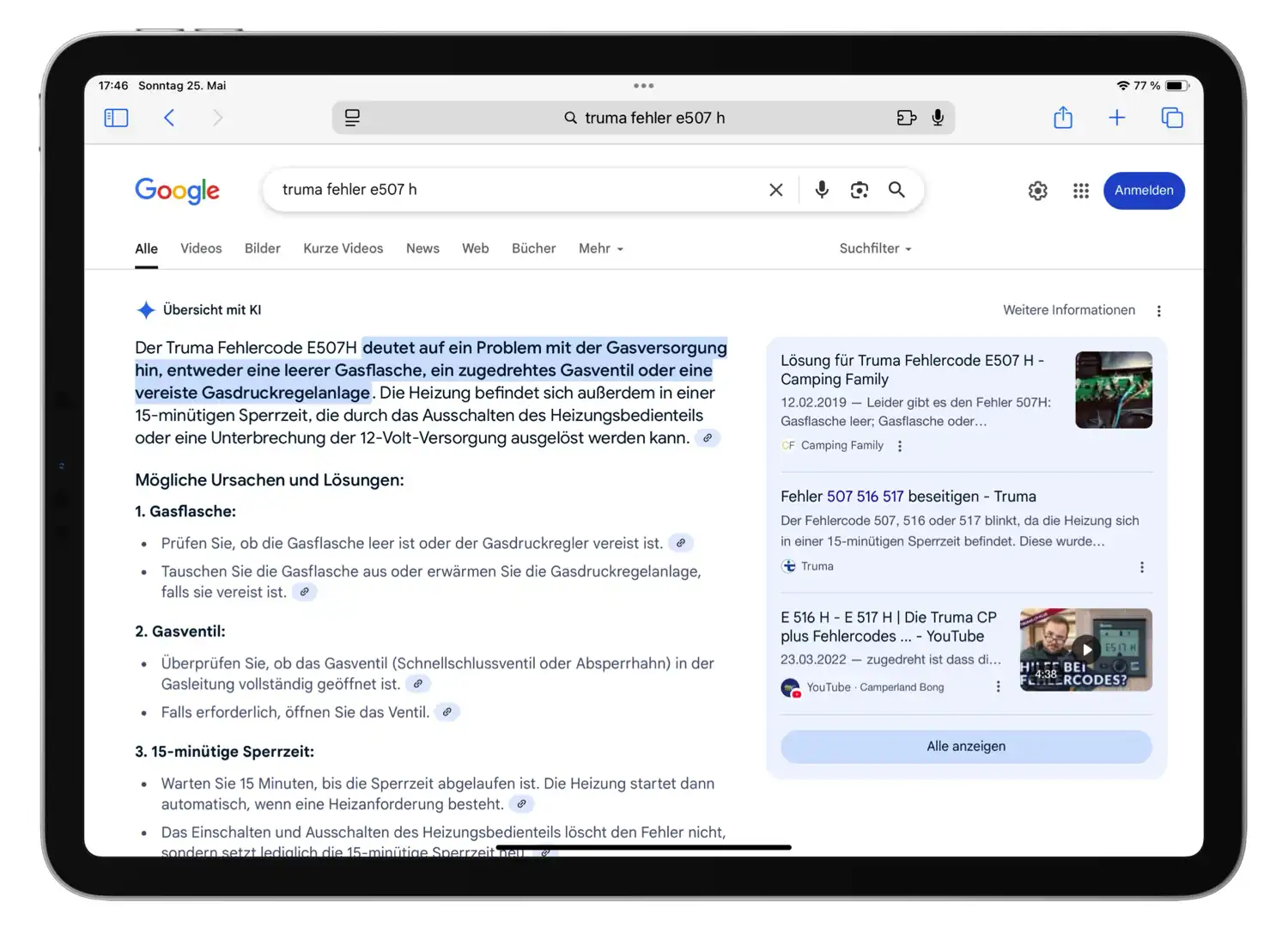The height and width of the screenshot is (933, 1288).
Task: Open options menu for AI overview
Action: [1158, 311]
